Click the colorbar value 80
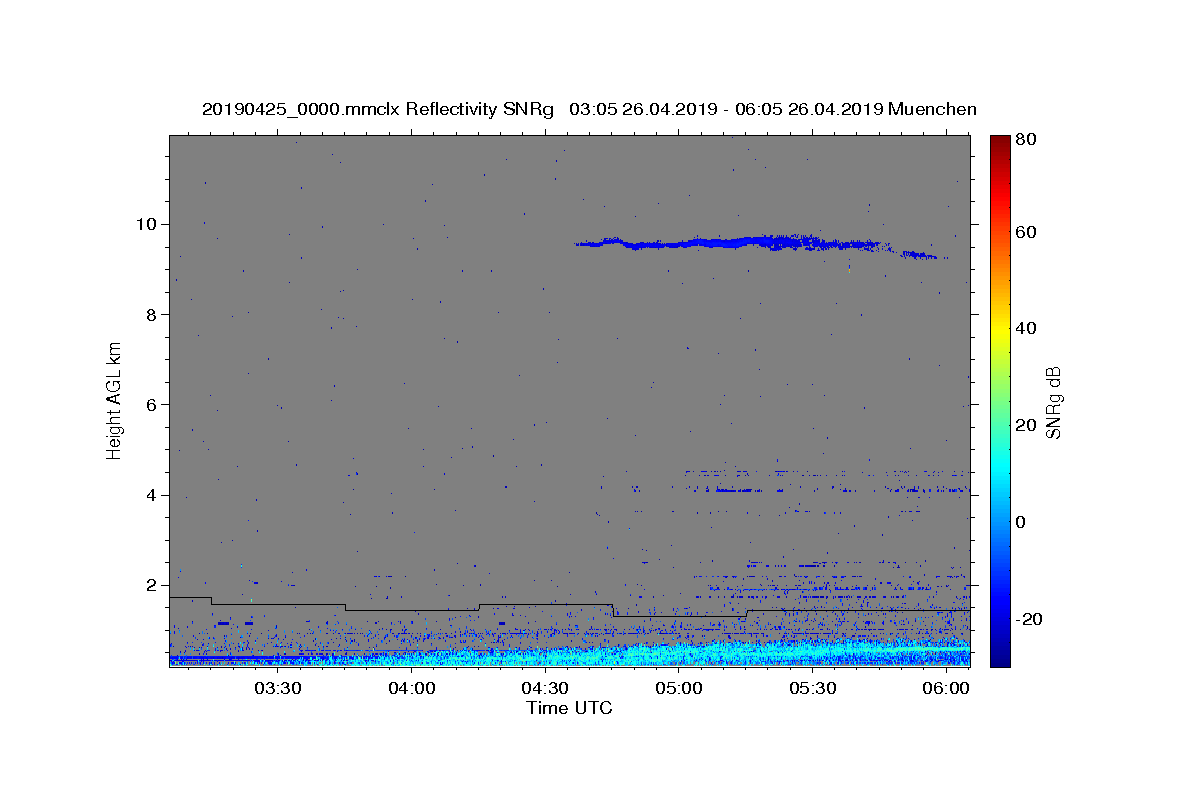 point(1027,140)
